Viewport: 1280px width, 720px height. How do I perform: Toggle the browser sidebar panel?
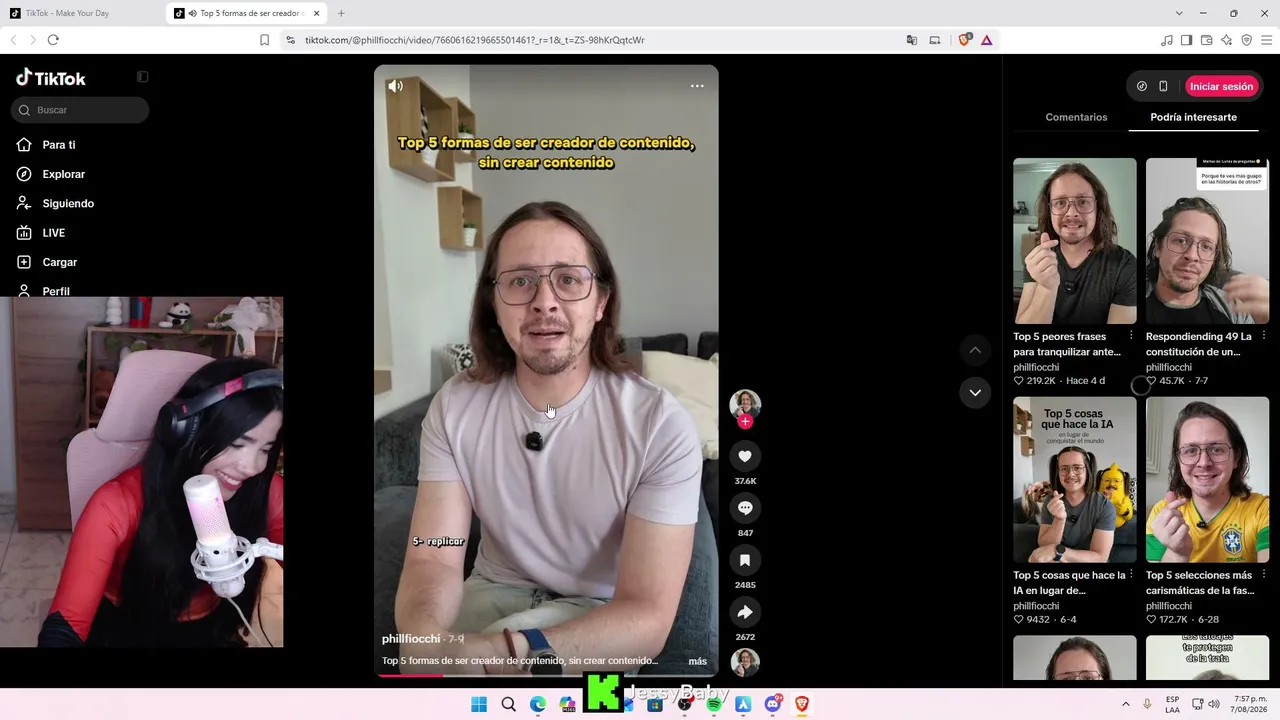click(x=1187, y=40)
